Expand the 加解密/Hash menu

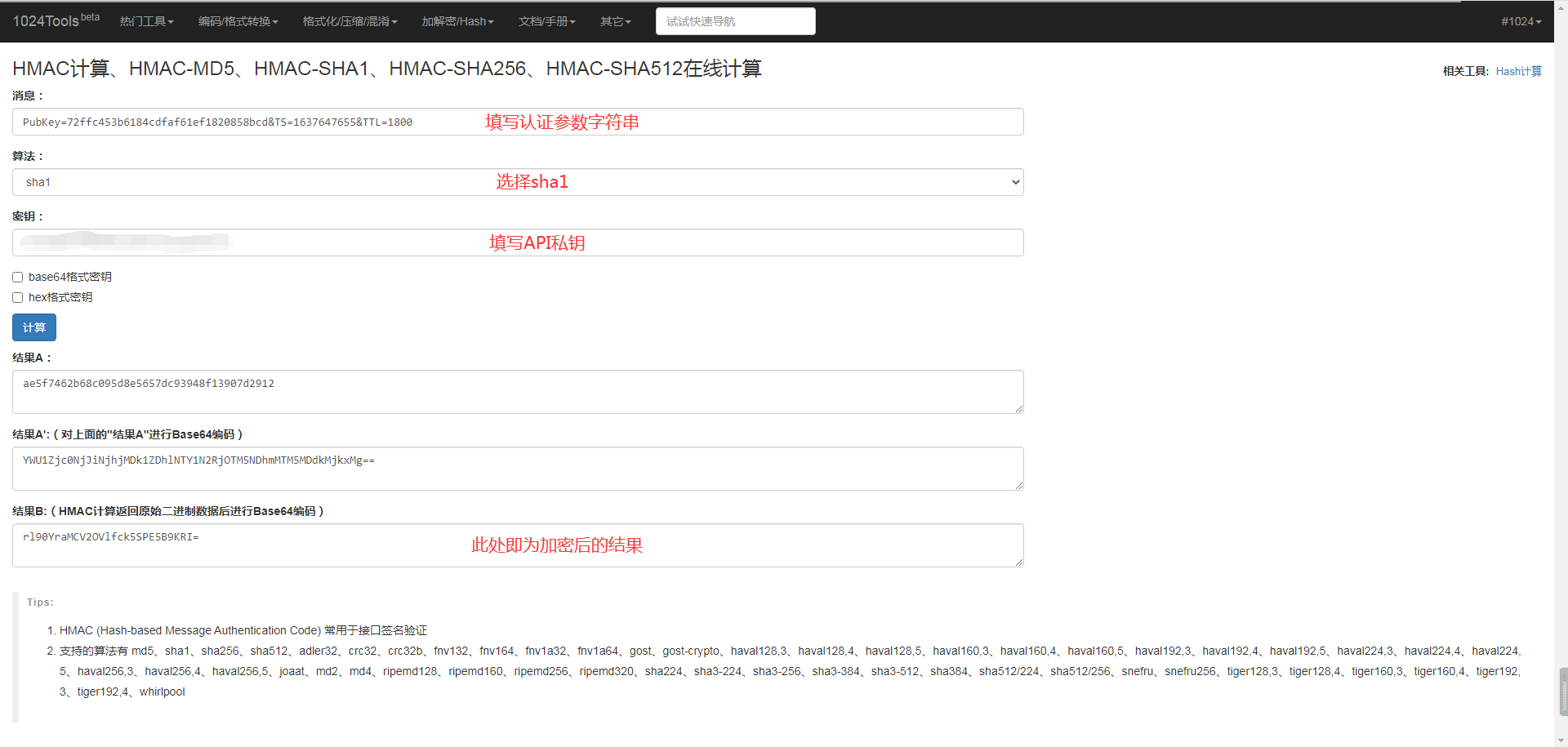[458, 21]
